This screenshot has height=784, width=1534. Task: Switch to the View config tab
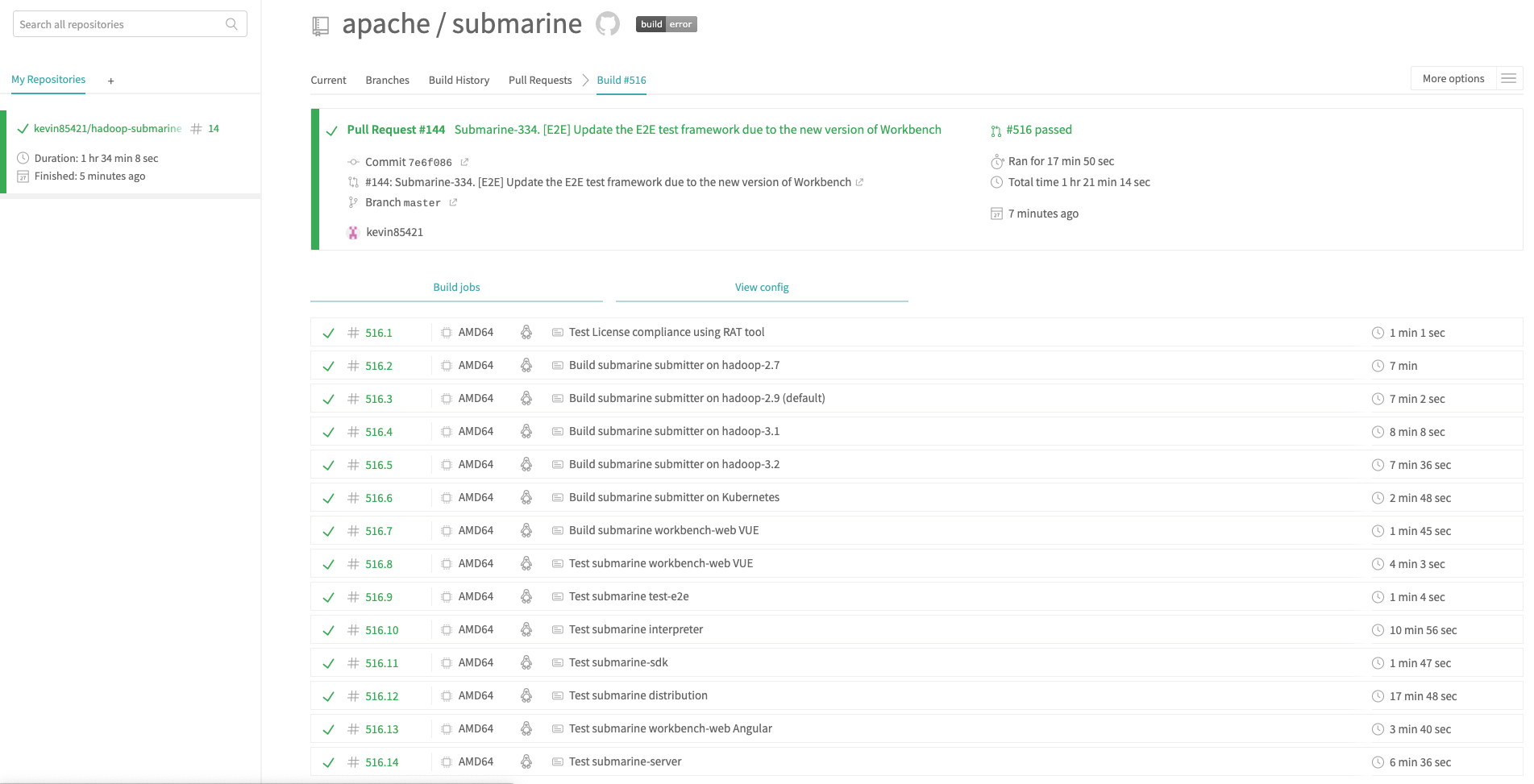pyautogui.click(x=762, y=287)
